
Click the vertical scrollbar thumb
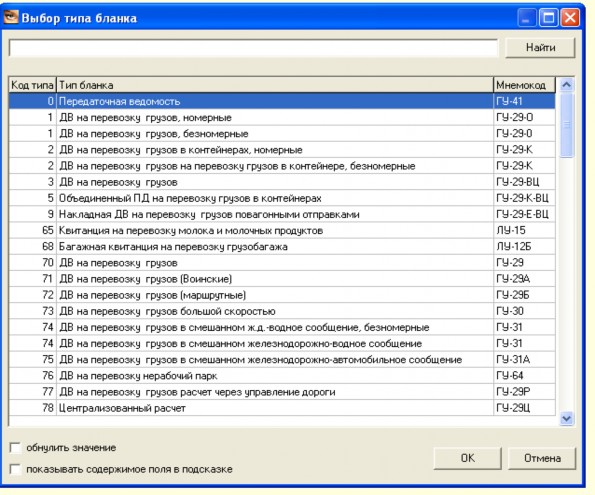point(567,125)
